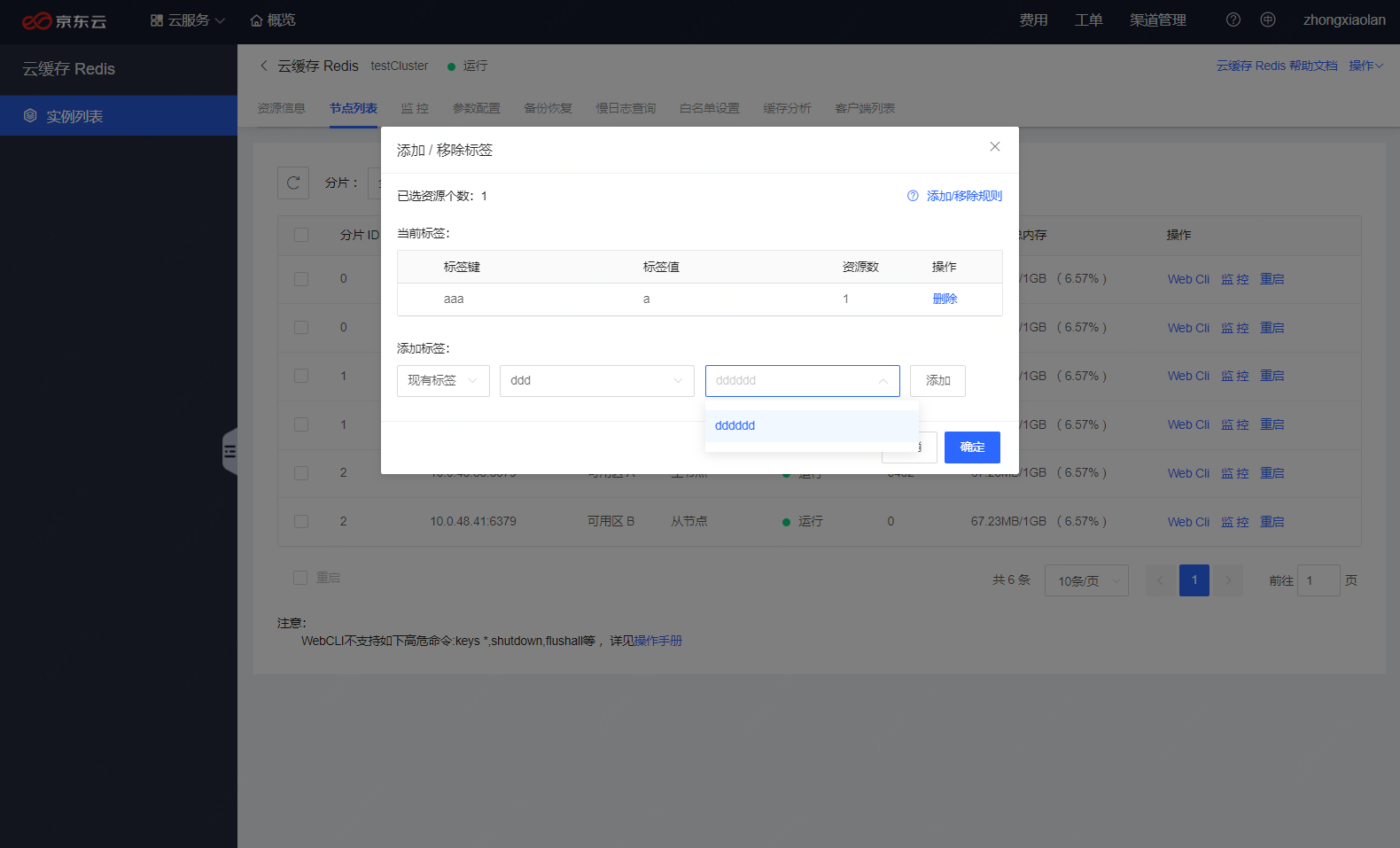Click 监控 in the first table row
Image resolution: width=1400 pixels, height=848 pixels.
pos(1234,279)
